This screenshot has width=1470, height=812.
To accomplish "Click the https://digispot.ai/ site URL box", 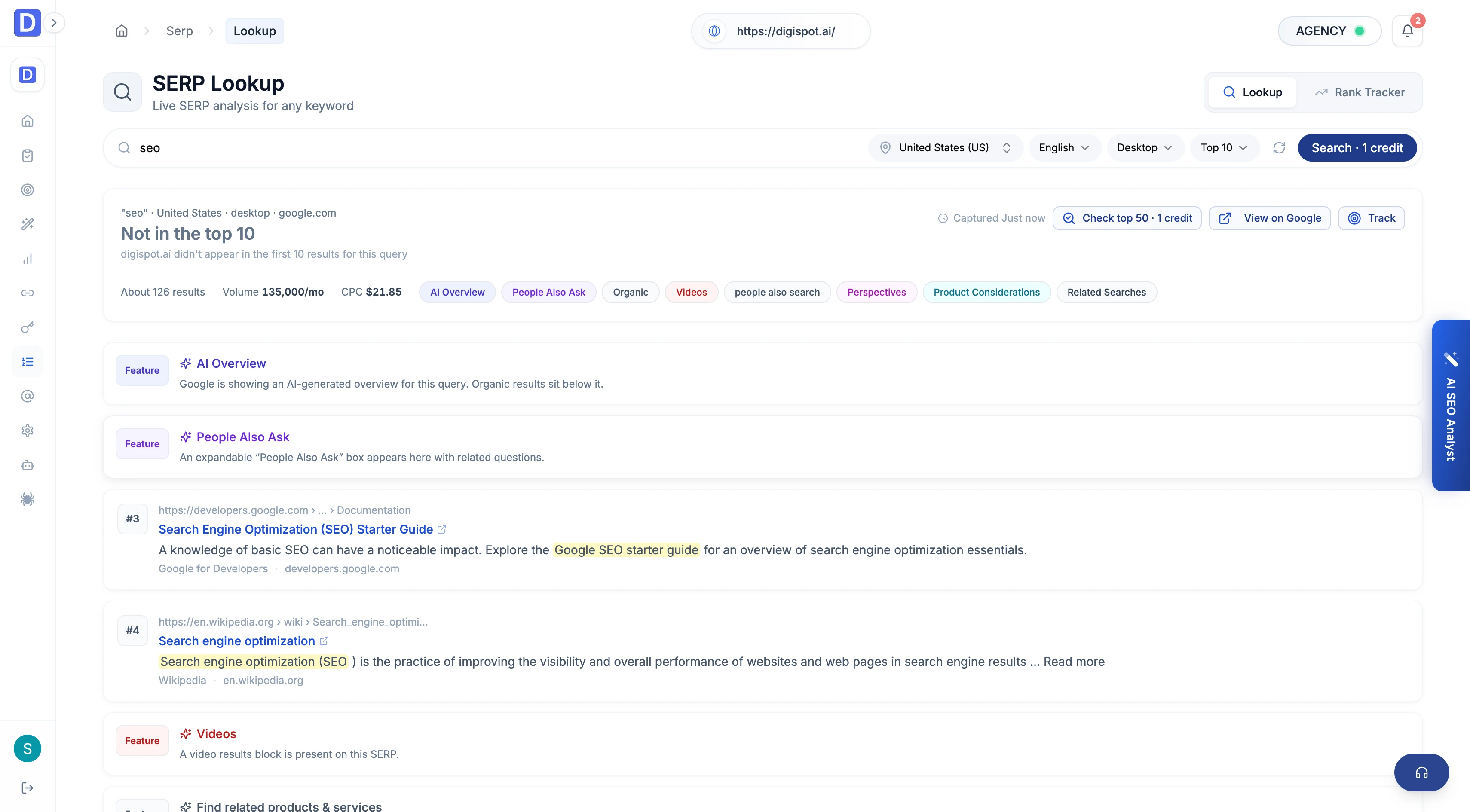I will point(780,31).
